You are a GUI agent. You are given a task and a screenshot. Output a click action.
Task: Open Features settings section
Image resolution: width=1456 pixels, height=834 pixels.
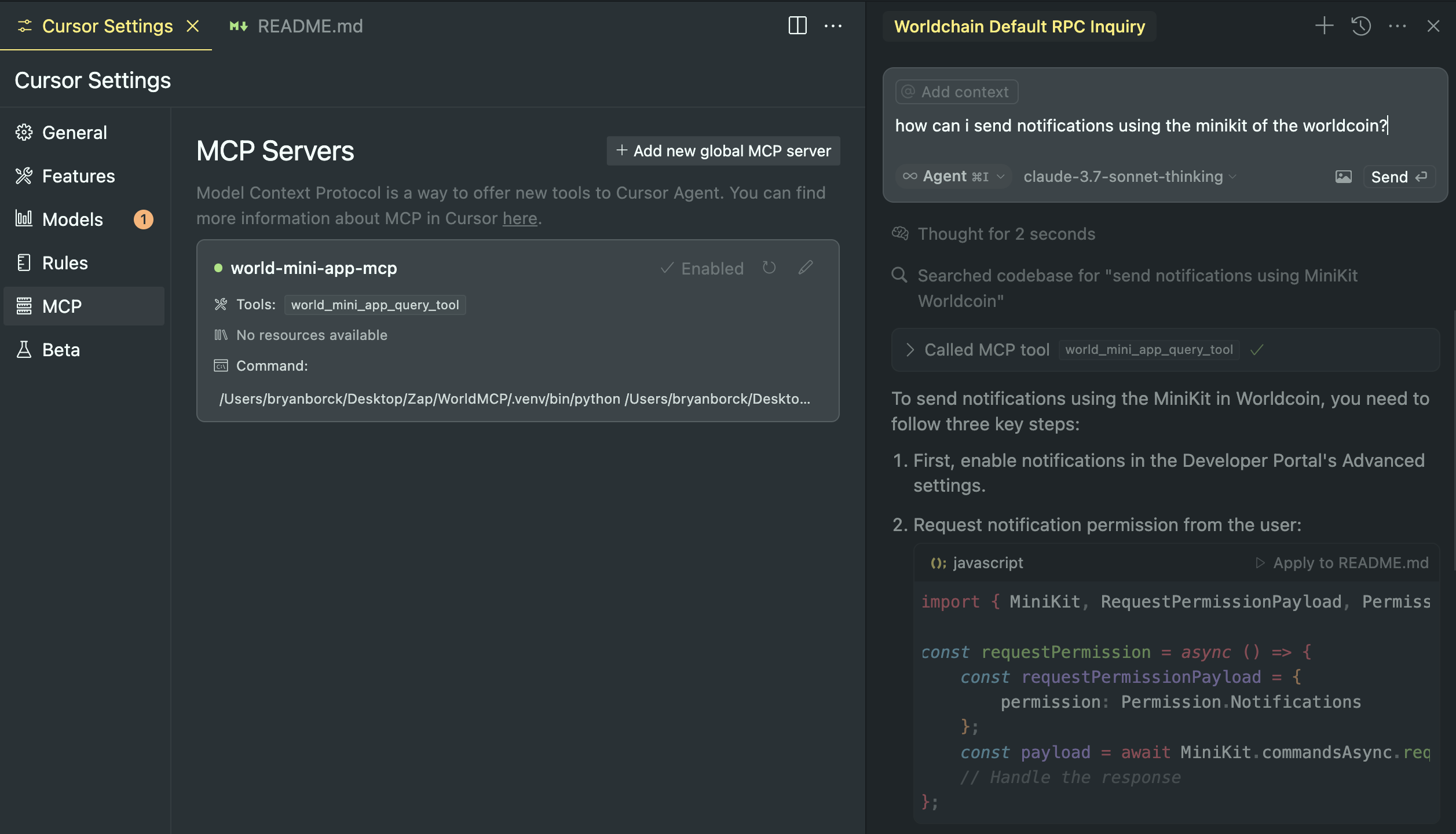point(84,176)
